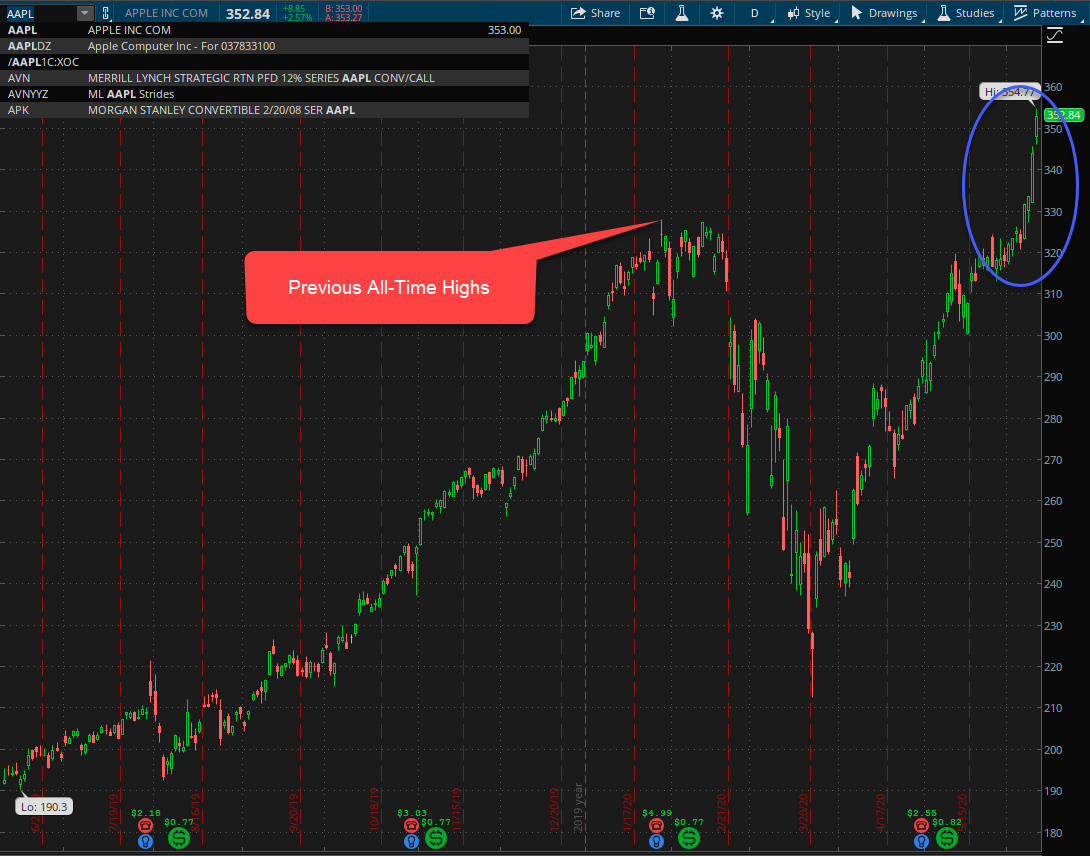Click the $0.82 green dividend icon
1090x856 pixels.
[x=946, y=838]
